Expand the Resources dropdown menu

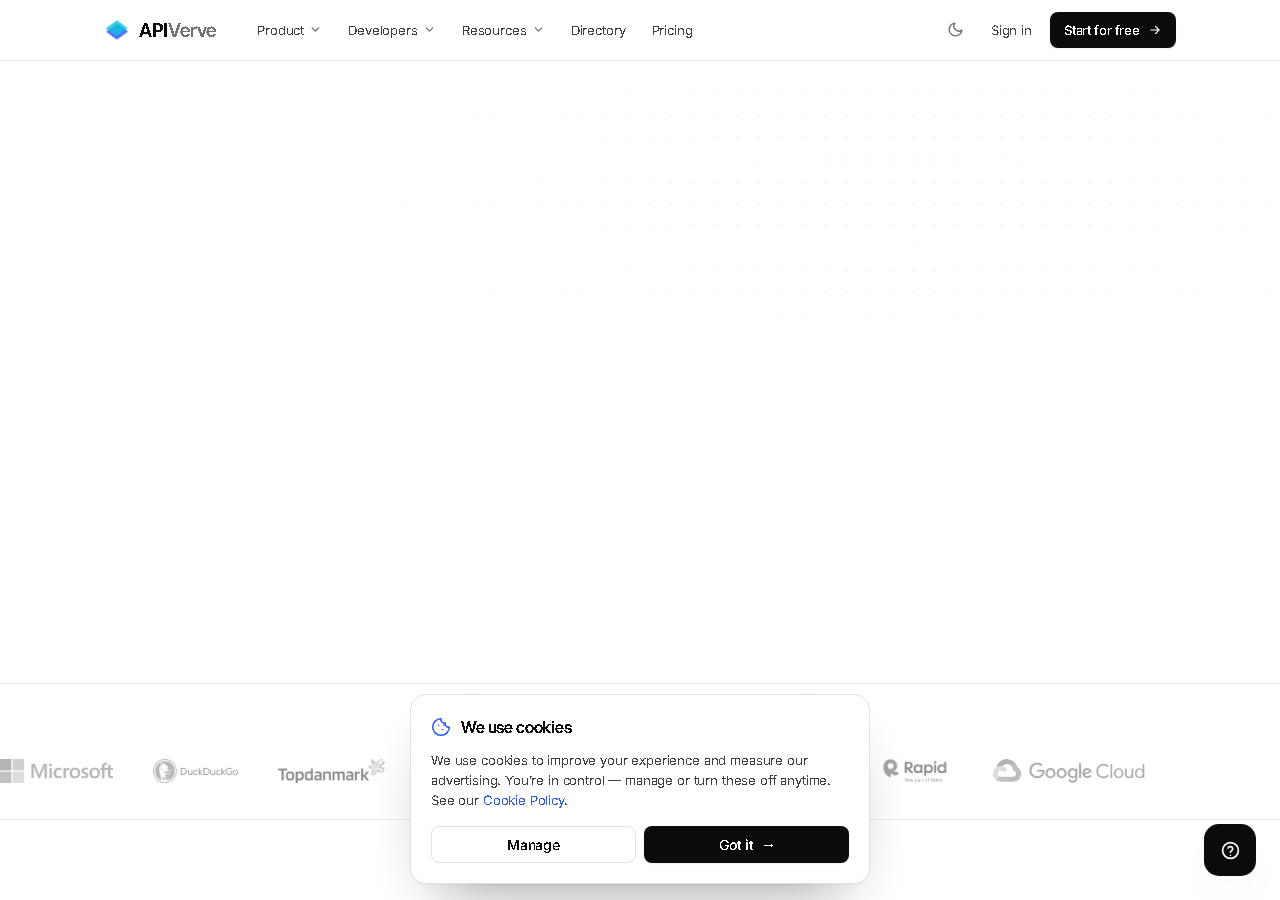(503, 30)
